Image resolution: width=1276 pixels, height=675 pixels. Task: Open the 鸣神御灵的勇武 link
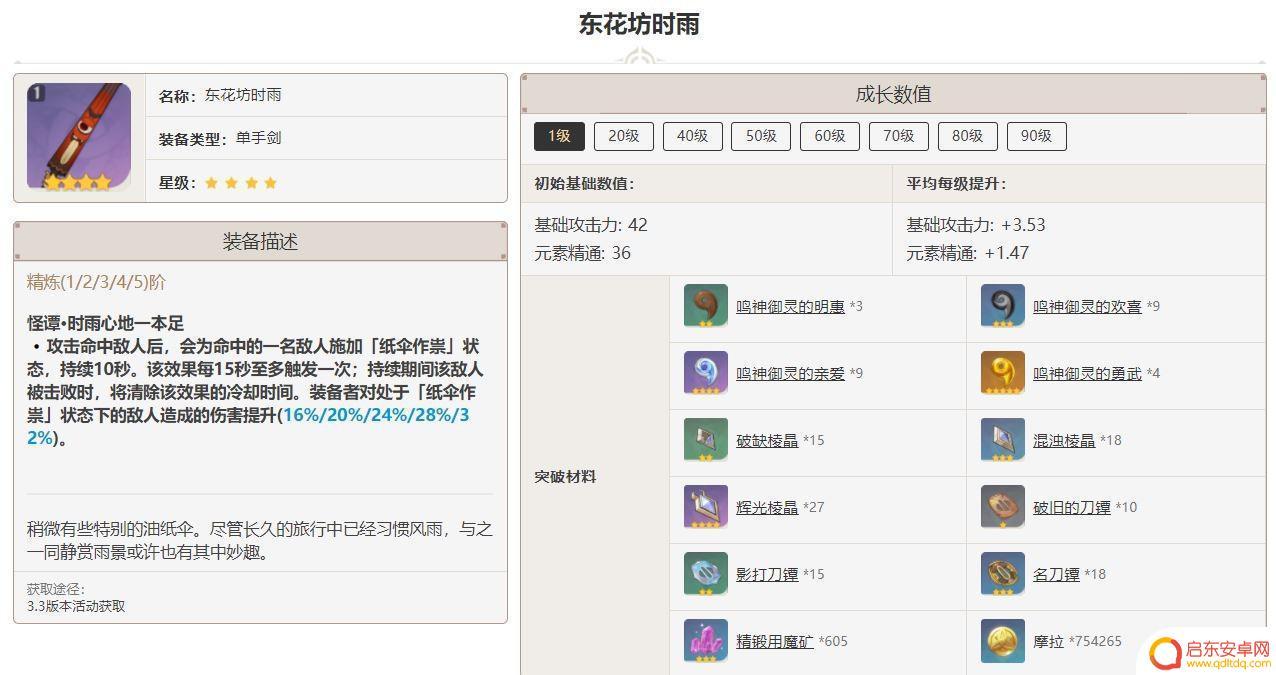1087,373
